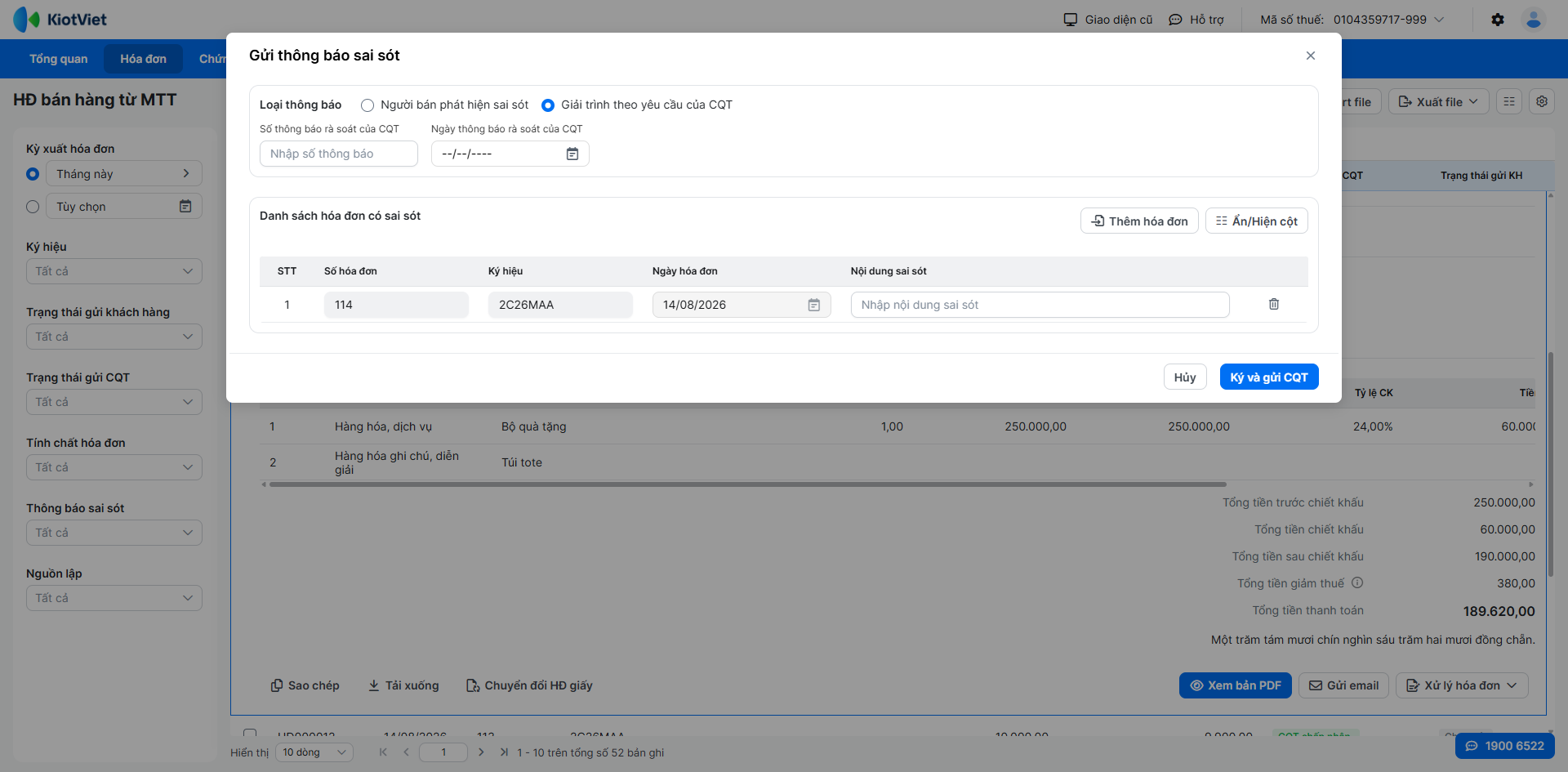Open the settings gear in top bar
This screenshot has height=772, width=1568.
click(x=1498, y=20)
